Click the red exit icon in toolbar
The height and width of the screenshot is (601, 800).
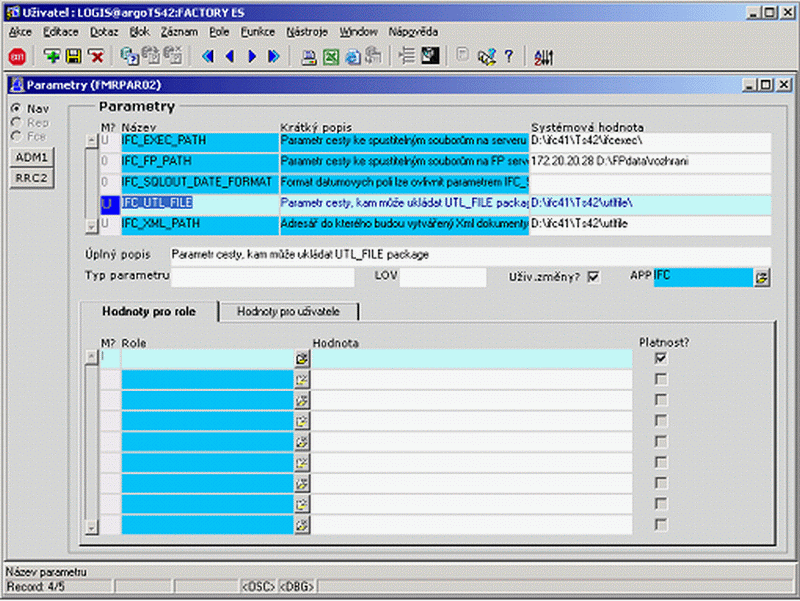pos(17,57)
